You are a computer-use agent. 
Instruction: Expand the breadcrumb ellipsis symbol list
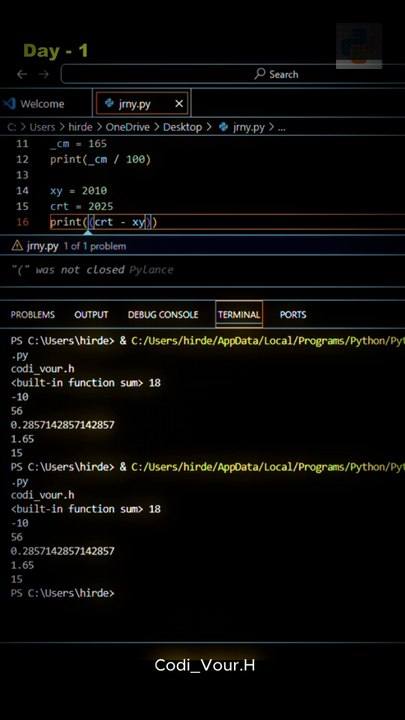[281, 128]
